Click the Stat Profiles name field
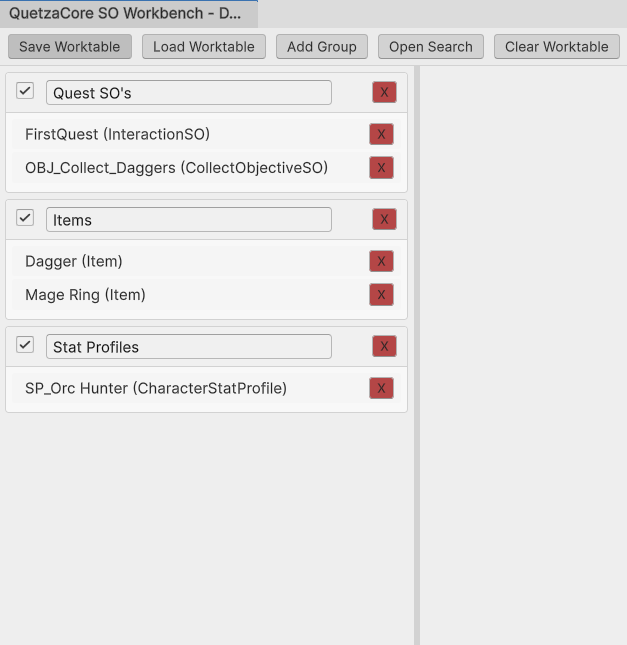The width and height of the screenshot is (627, 645). tap(188, 347)
